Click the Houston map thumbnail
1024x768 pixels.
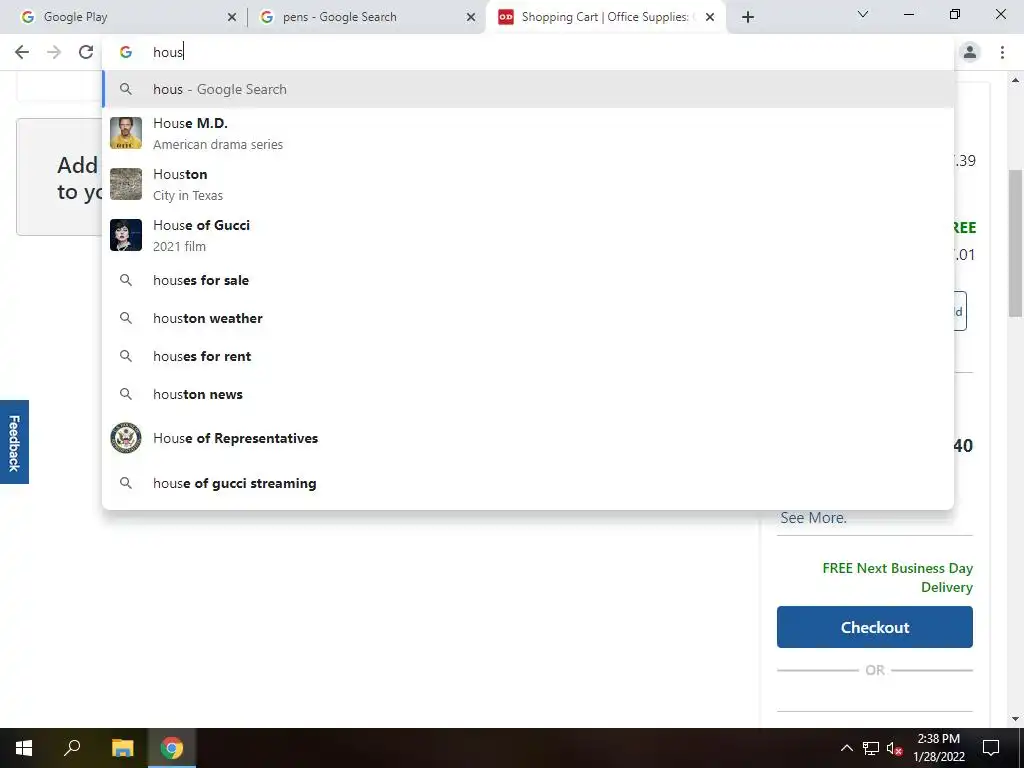126,184
